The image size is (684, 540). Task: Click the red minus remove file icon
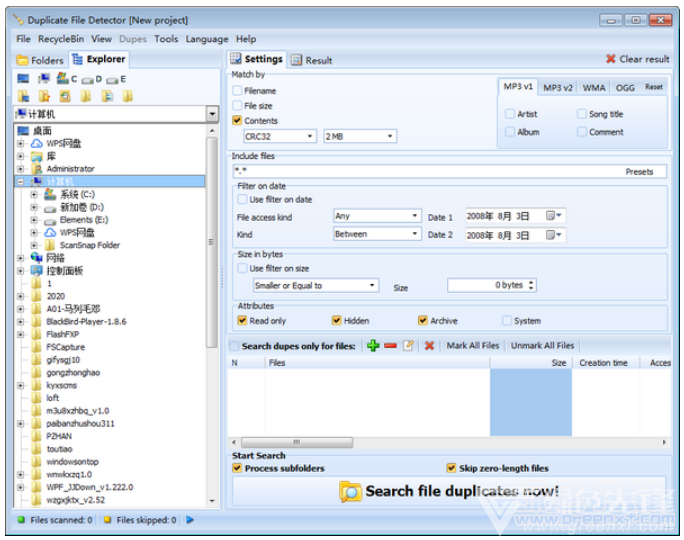(390, 346)
